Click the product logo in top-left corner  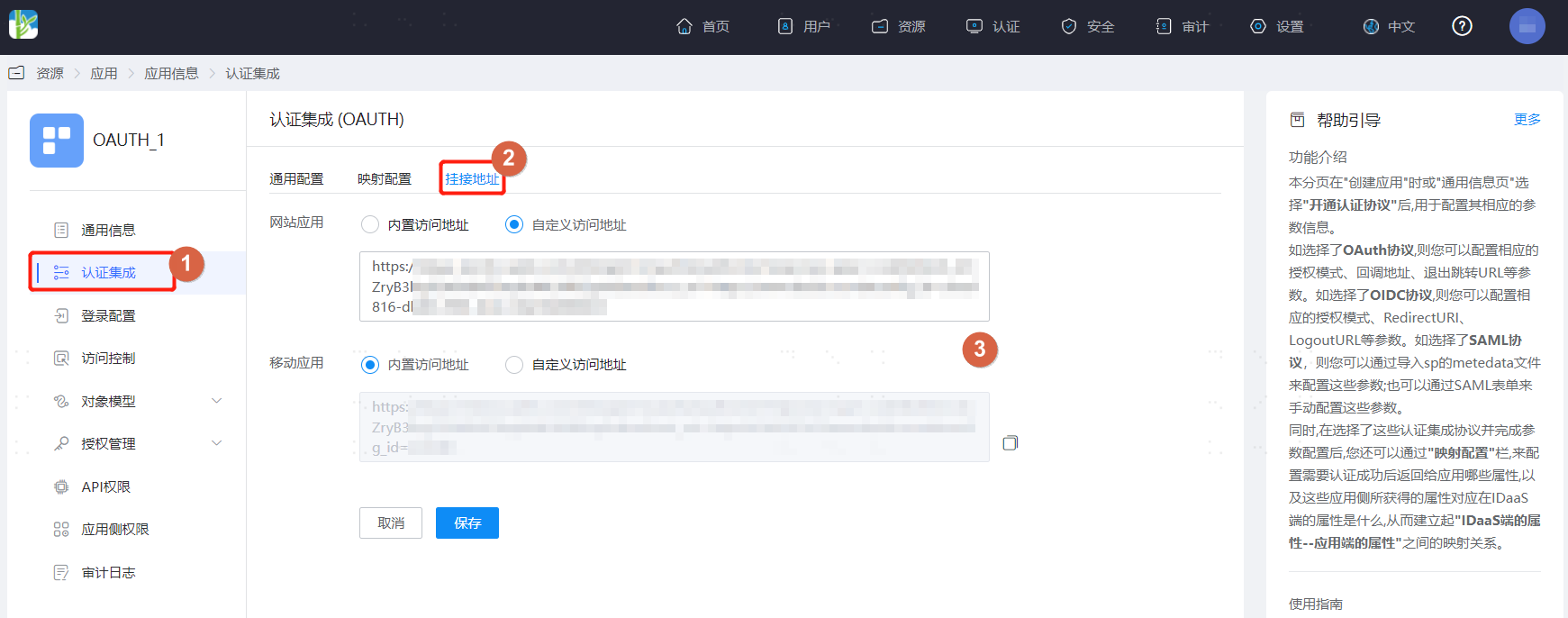pyautogui.click(x=23, y=24)
